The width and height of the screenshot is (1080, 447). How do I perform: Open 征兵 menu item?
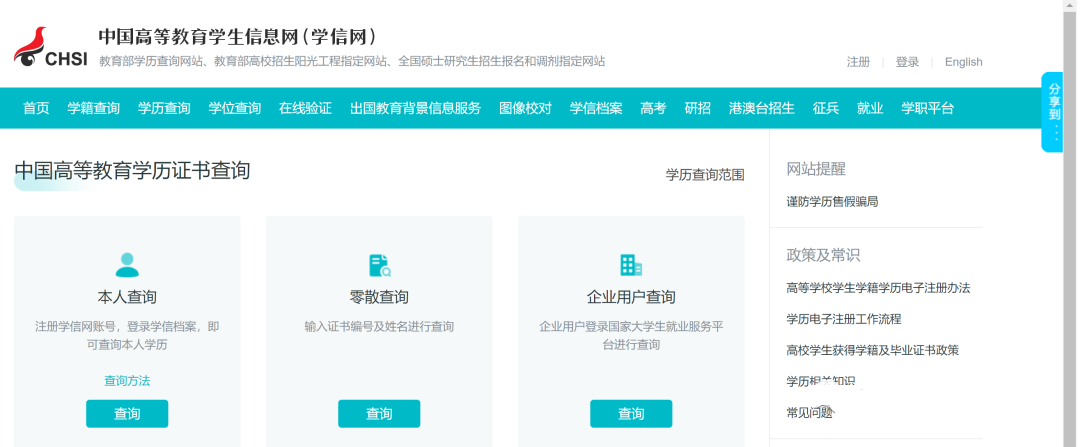tap(826, 108)
